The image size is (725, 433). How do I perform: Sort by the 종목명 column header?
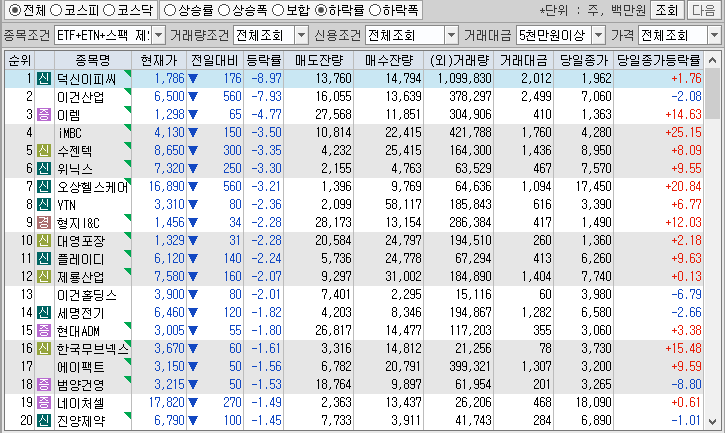[93, 60]
